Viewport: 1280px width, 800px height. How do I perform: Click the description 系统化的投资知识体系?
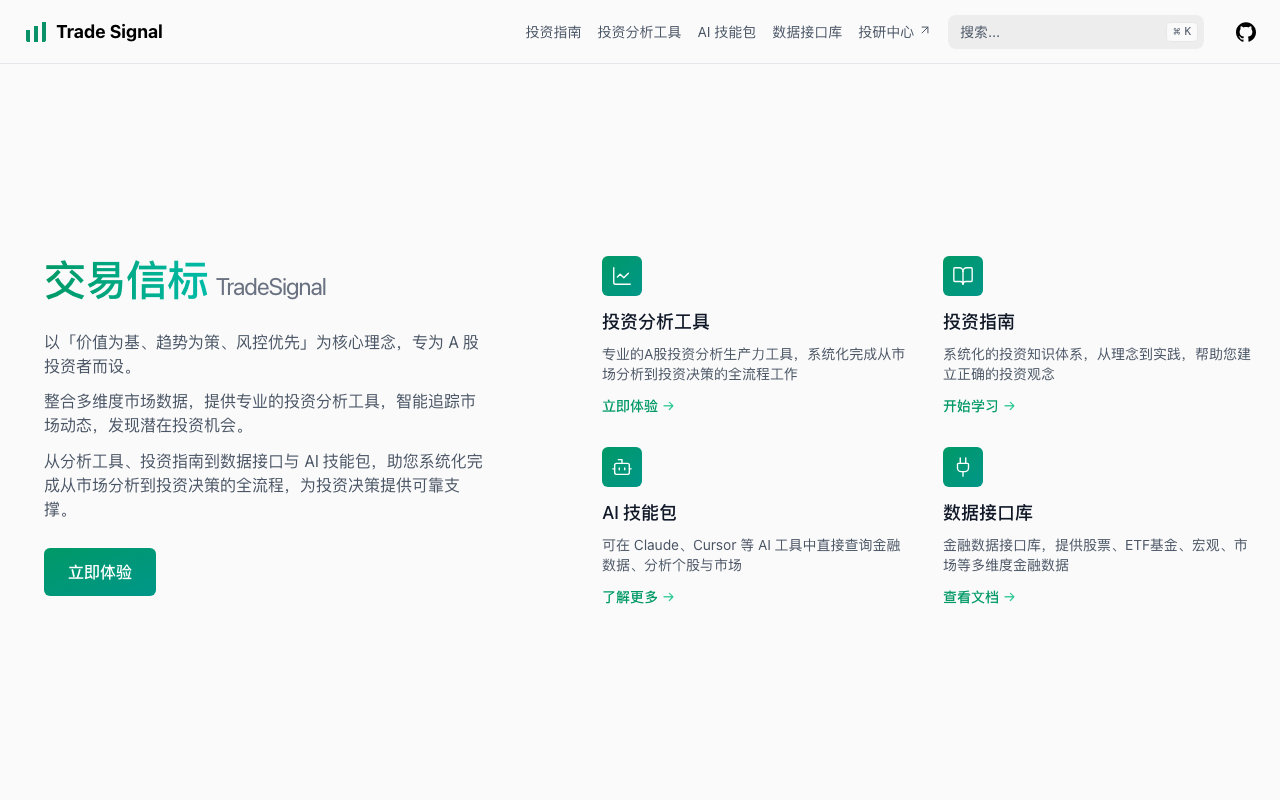[x=1097, y=364]
